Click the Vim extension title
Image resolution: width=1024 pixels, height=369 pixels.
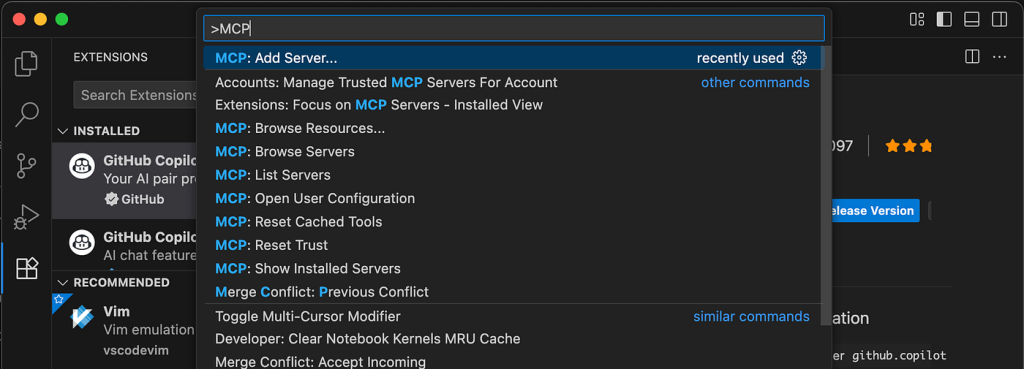point(116,311)
